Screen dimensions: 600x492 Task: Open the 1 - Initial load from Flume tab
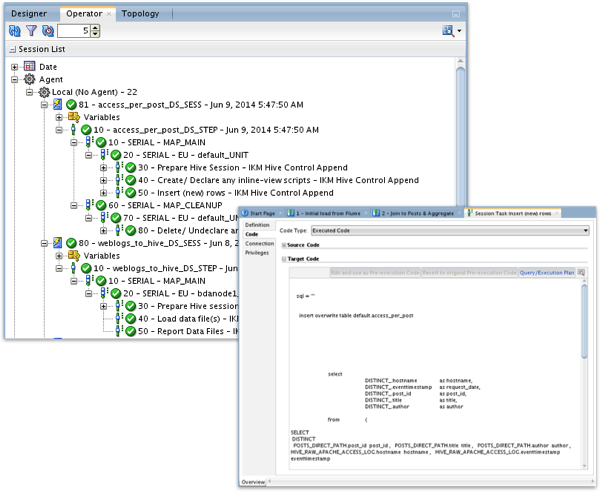click(328, 213)
